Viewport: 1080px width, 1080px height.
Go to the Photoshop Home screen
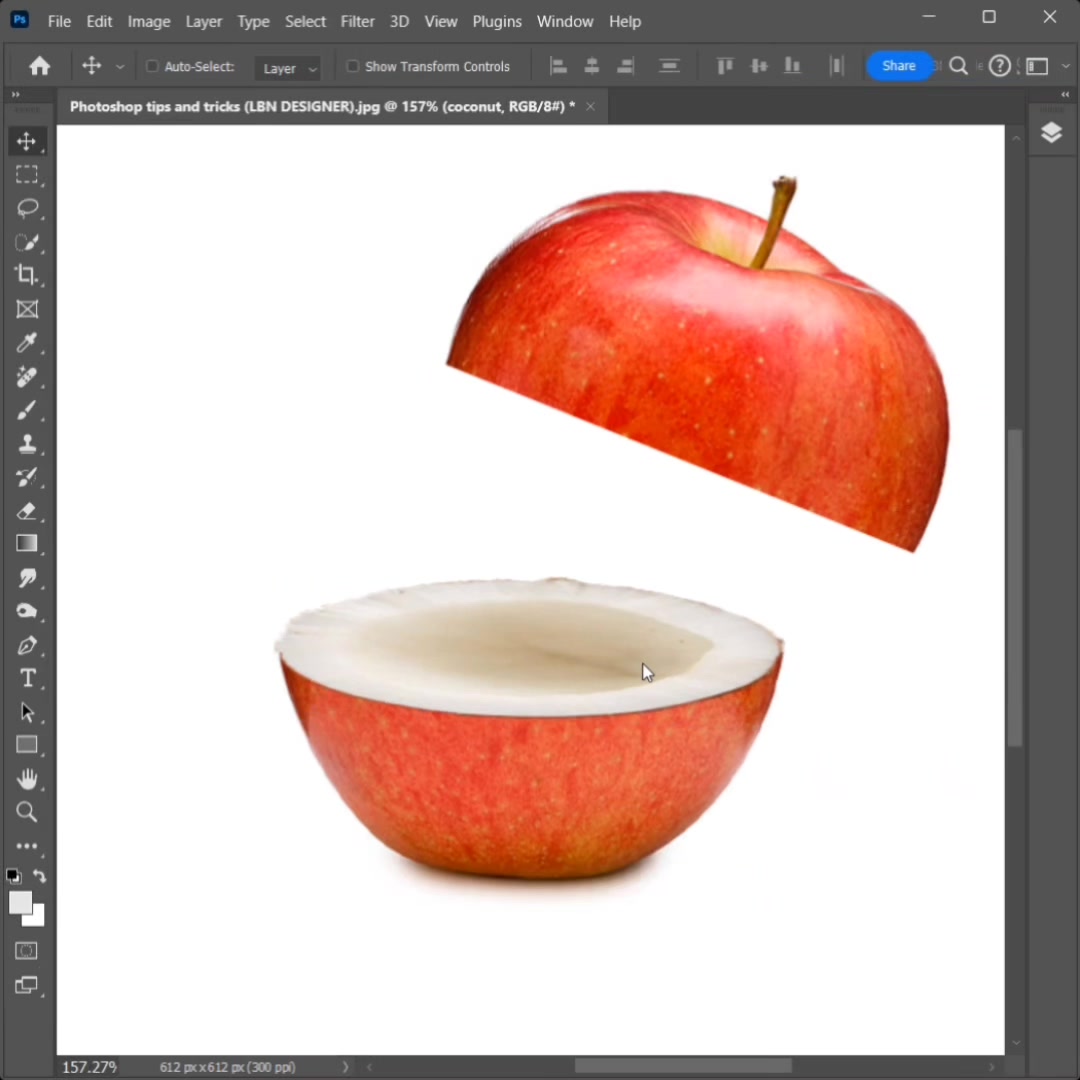click(x=40, y=66)
